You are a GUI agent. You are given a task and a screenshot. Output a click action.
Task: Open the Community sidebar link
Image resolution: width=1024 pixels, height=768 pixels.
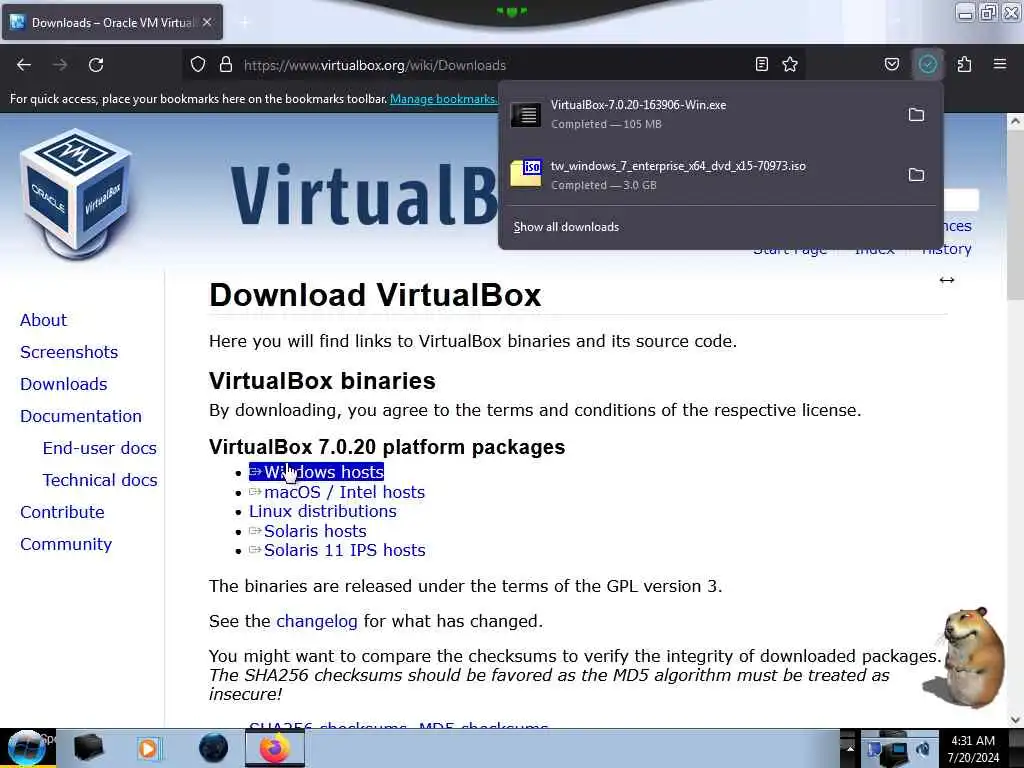[66, 544]
